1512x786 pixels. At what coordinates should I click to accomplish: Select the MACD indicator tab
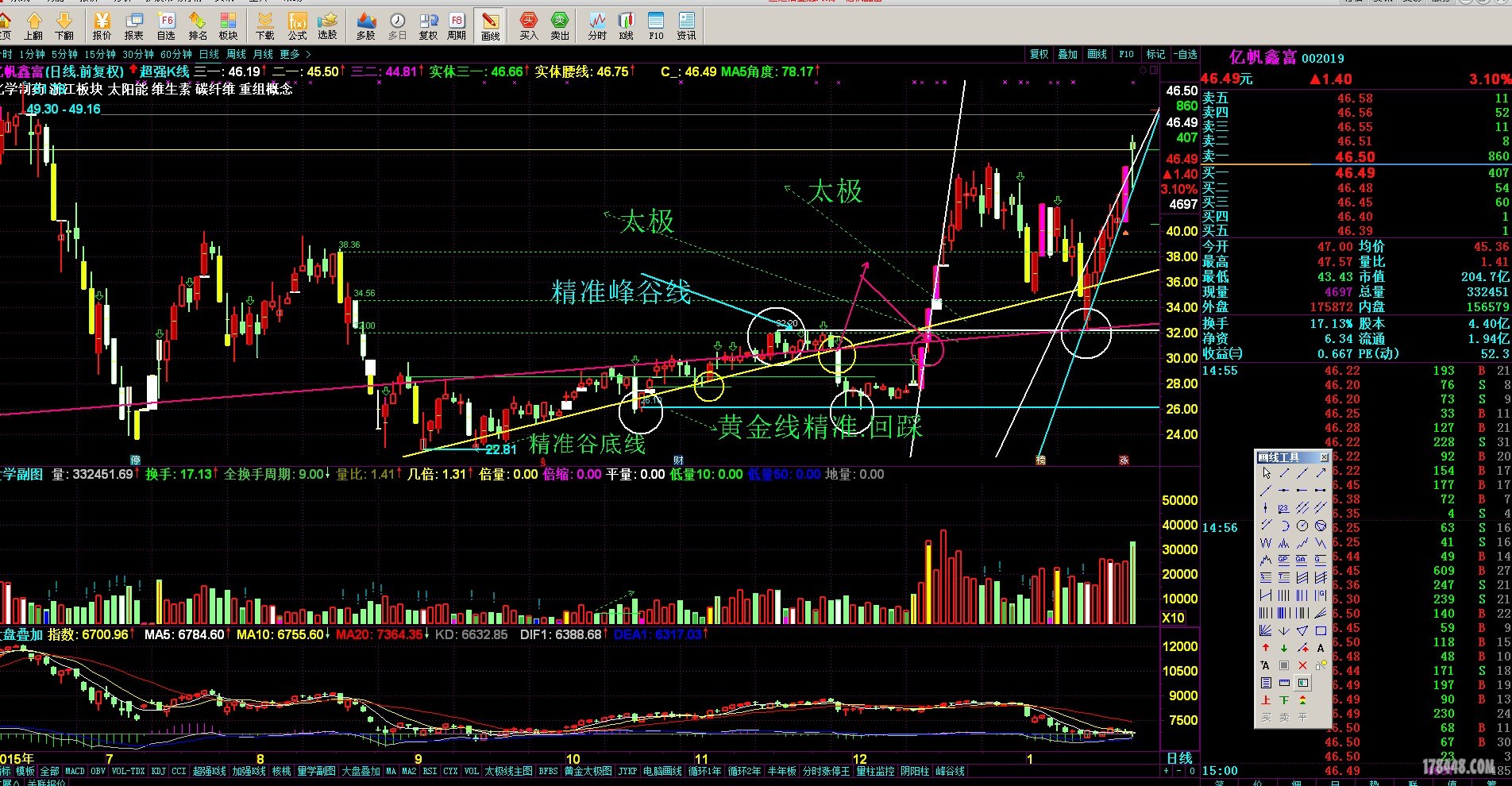pyautogui.click(x=75, y=771)
